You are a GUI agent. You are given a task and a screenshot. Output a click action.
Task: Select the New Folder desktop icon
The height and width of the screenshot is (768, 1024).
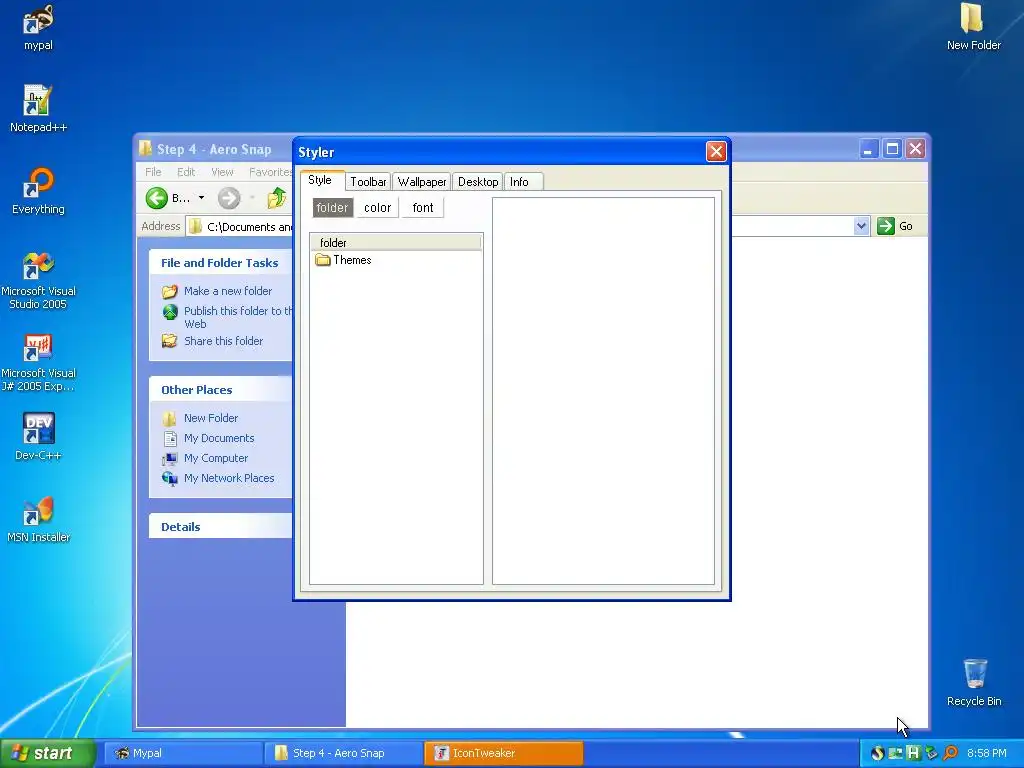[973, 27]
